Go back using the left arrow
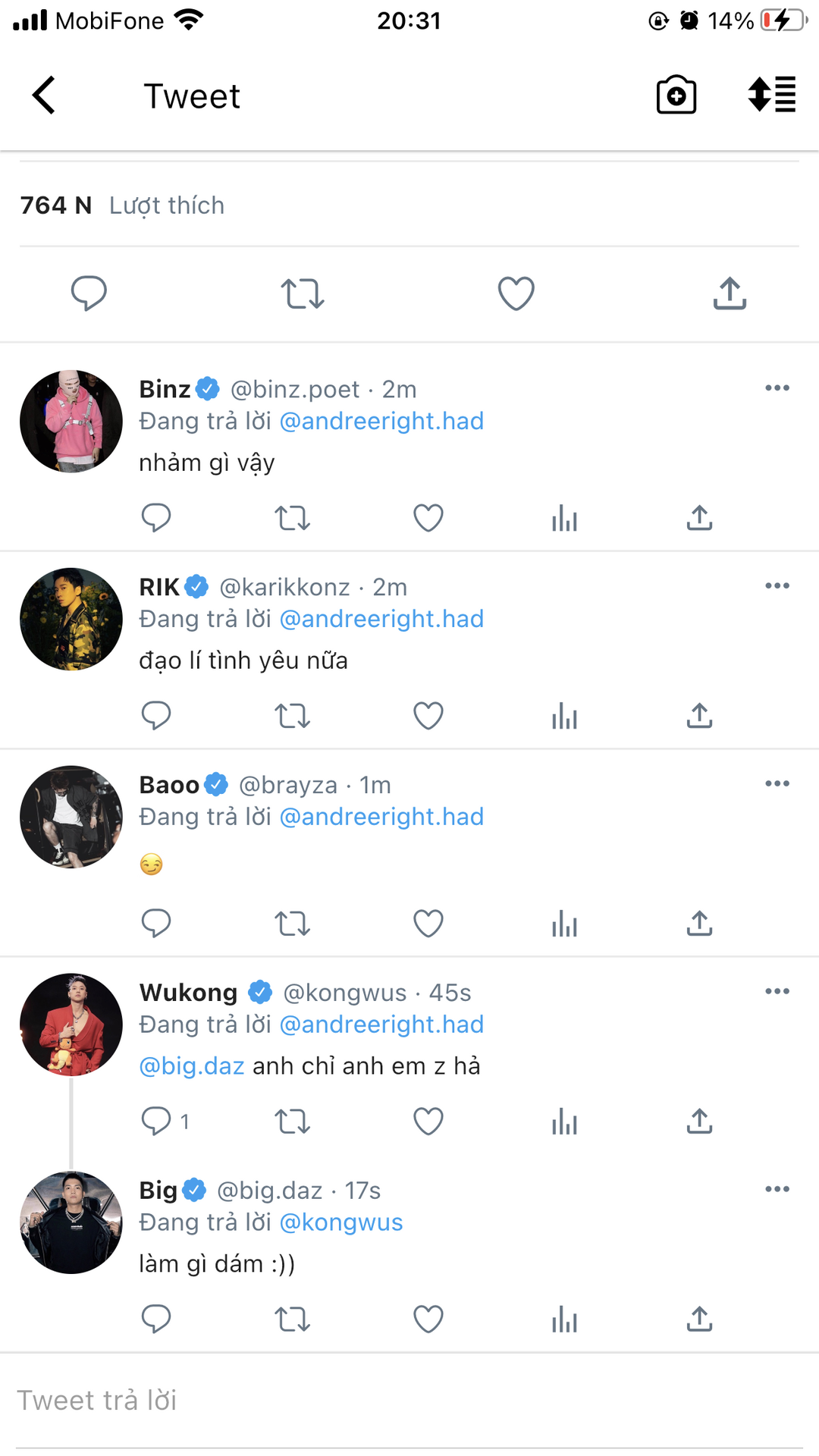Viewport: 819px width, 1456px height. tap(44, 96)
